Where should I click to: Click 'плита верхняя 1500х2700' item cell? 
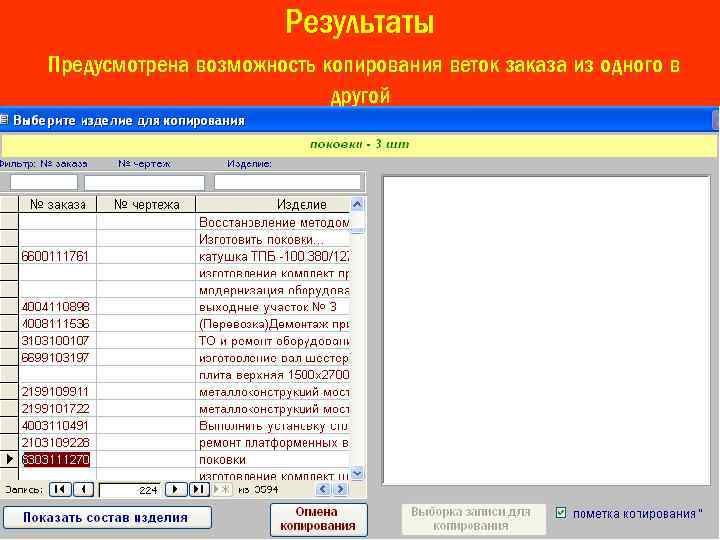273,375
